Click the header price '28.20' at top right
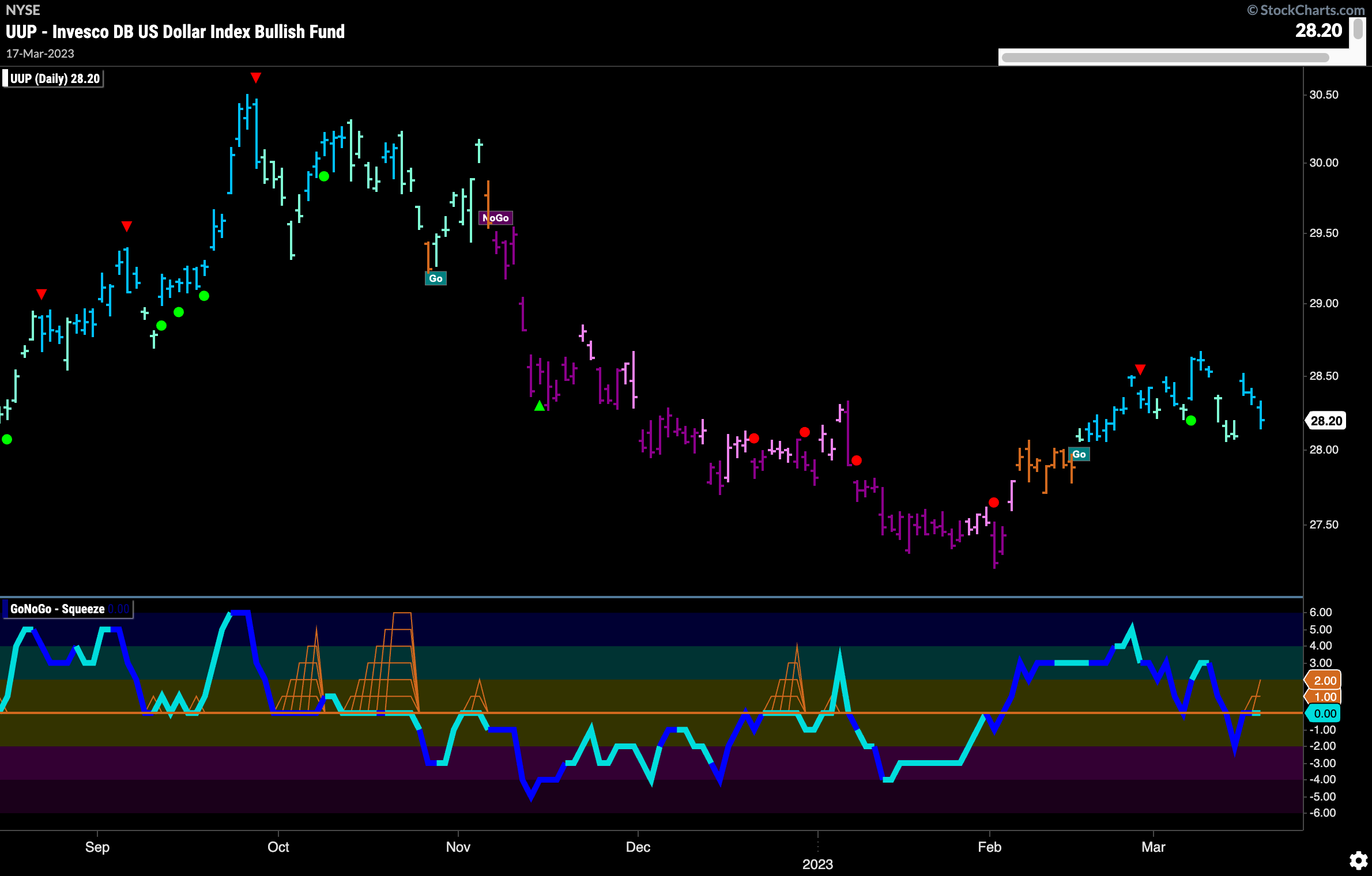 1318,31
